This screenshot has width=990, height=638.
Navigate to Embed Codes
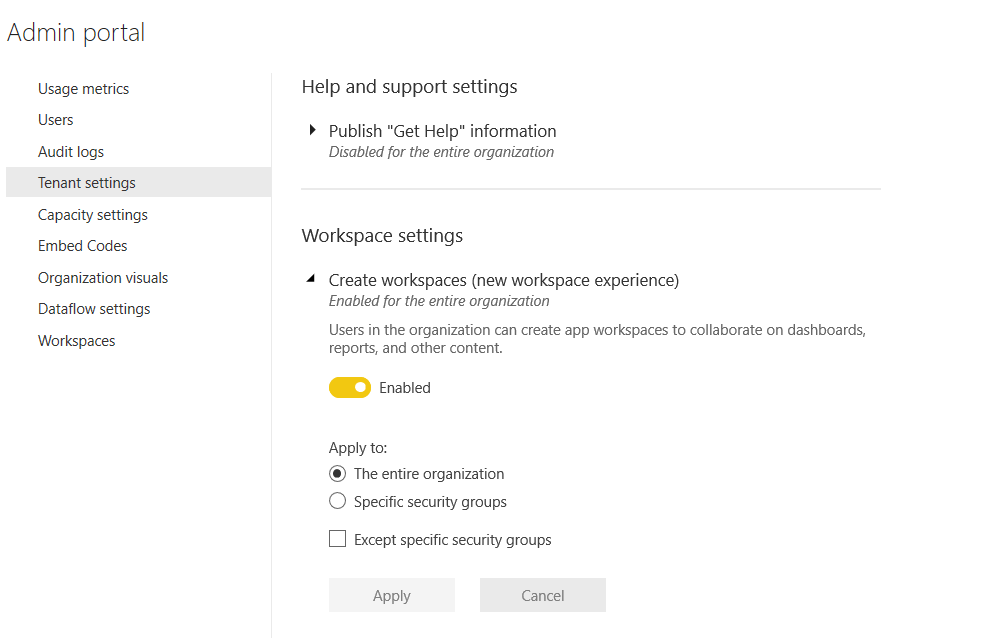point(83,246)
